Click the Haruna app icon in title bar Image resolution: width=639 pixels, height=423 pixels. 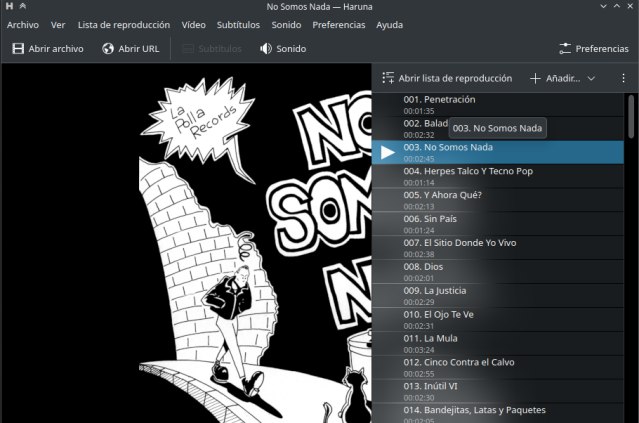[x=9, y=6]
